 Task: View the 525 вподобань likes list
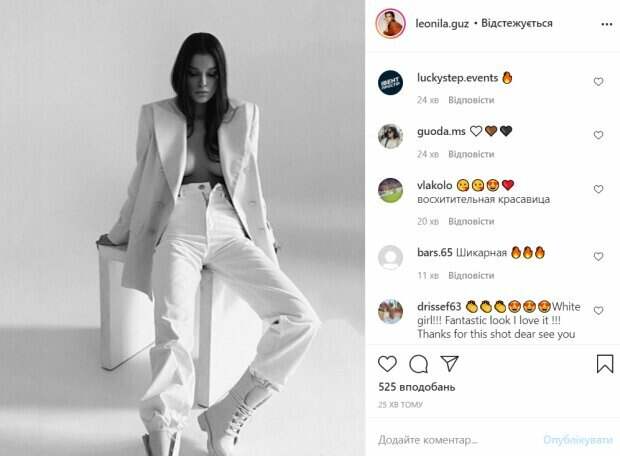point(416,387)
